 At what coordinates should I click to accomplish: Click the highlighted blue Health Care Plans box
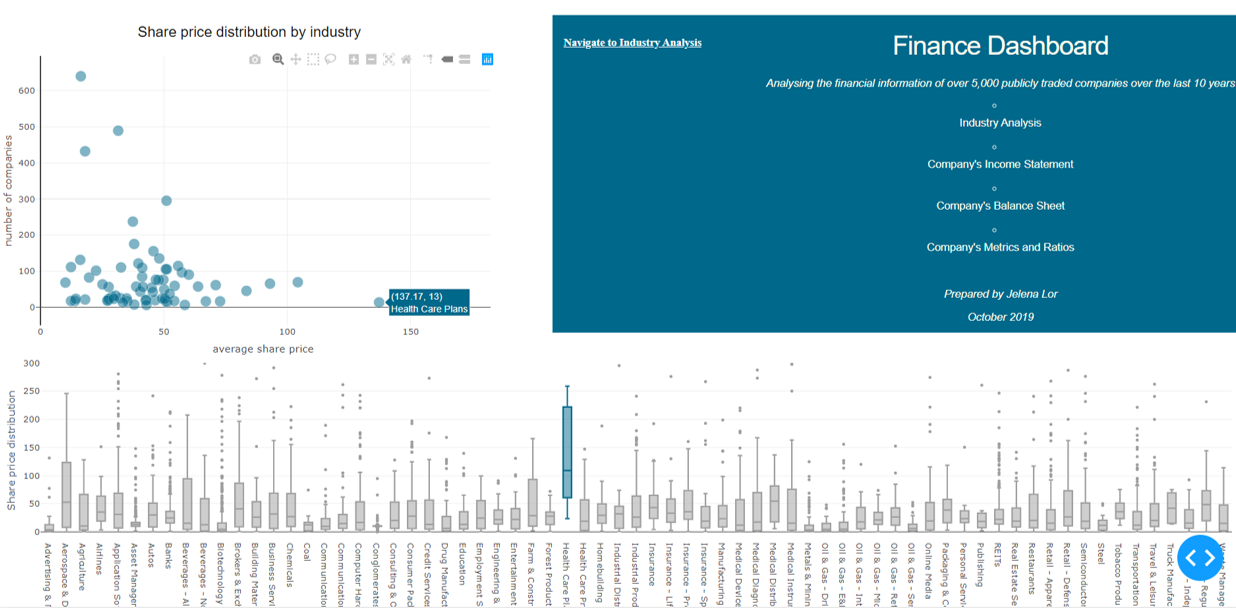point(567,452)
